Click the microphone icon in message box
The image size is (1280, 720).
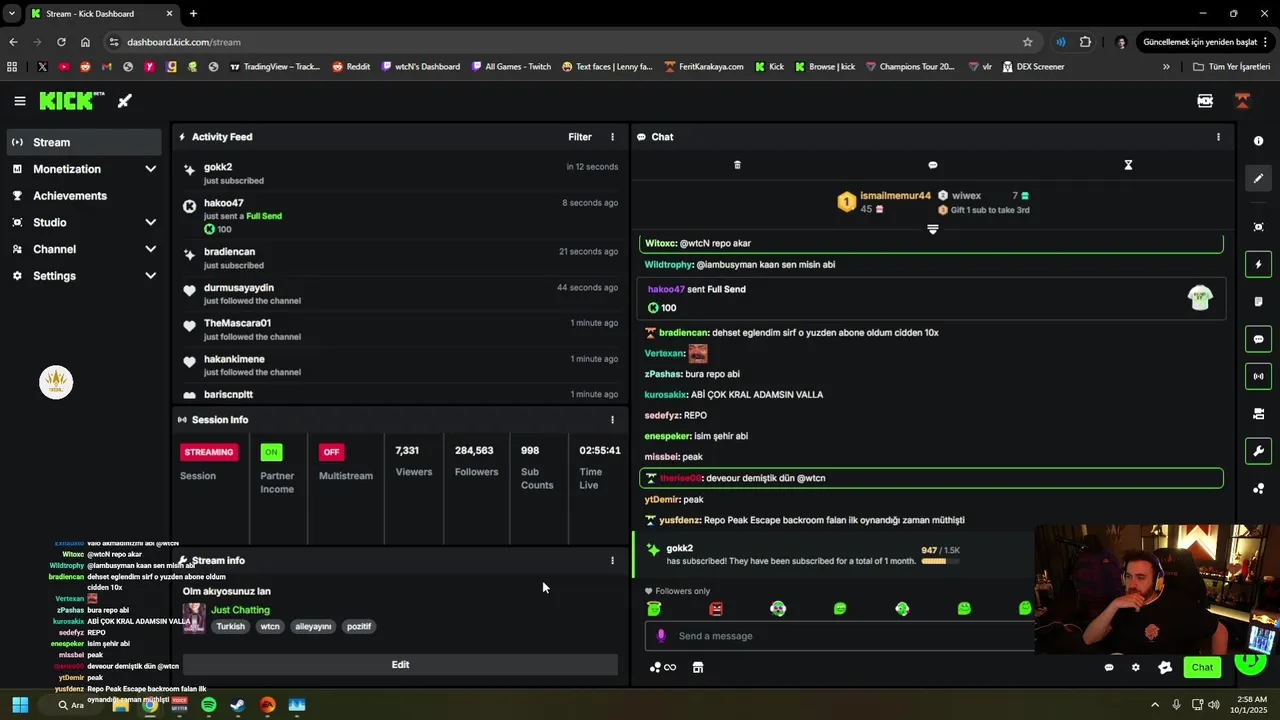pos(660,636)
